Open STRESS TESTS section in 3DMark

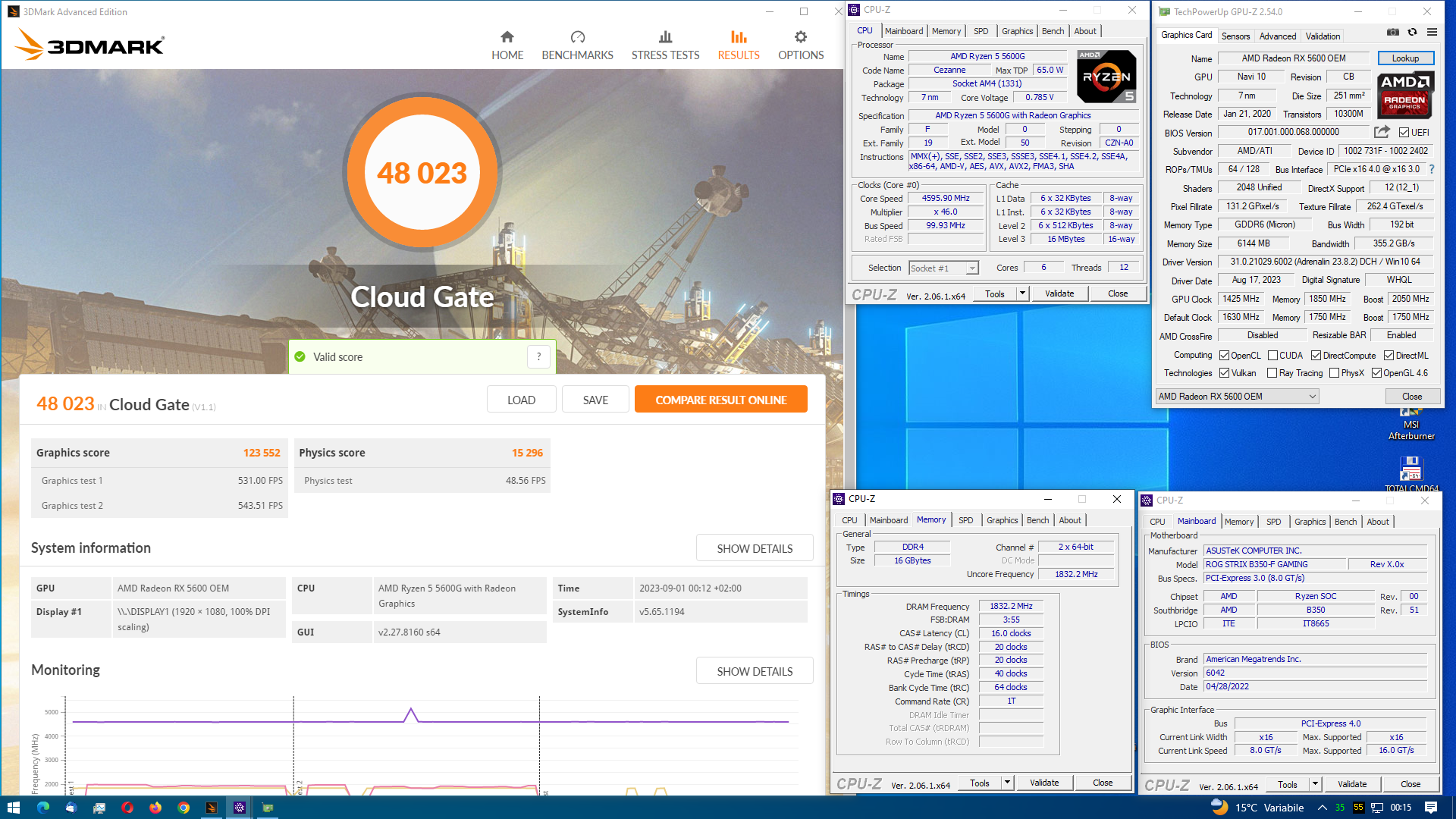click(x=665, y=45)
